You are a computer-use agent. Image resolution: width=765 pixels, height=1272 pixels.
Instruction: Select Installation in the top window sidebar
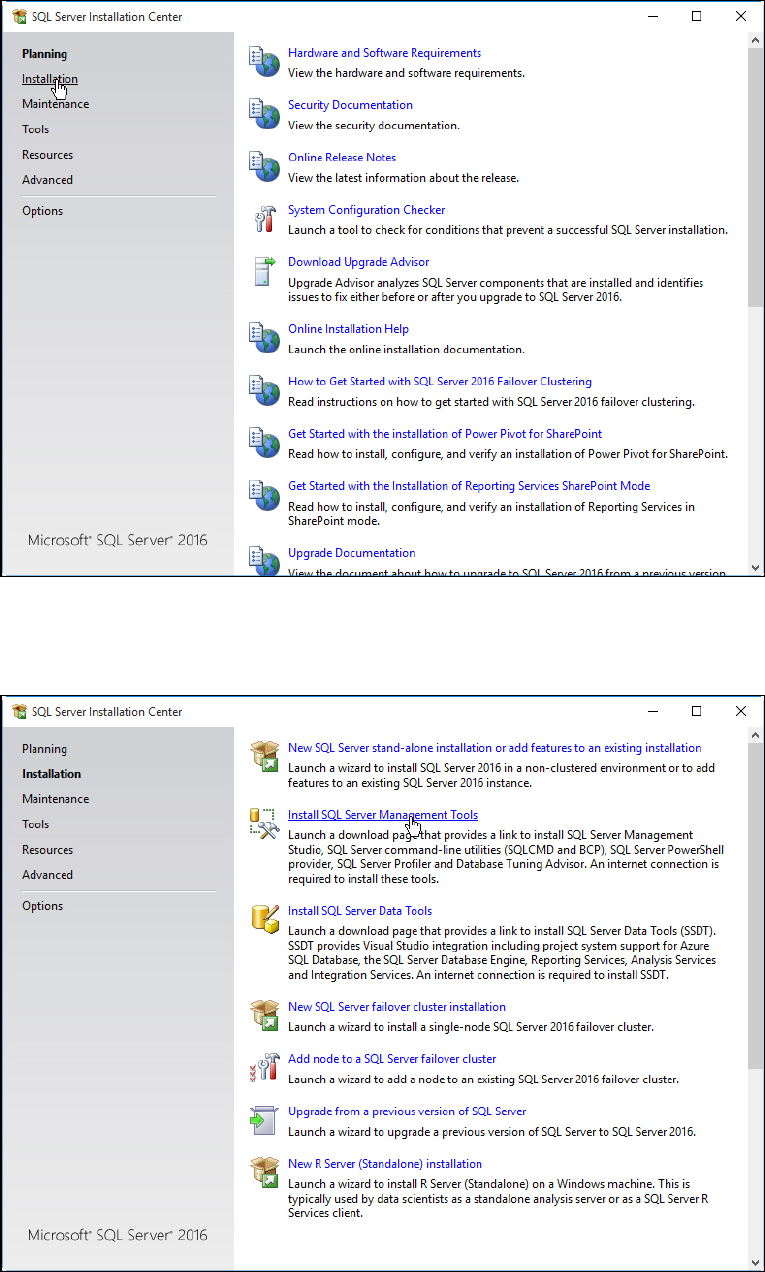[x=50, y=79]
